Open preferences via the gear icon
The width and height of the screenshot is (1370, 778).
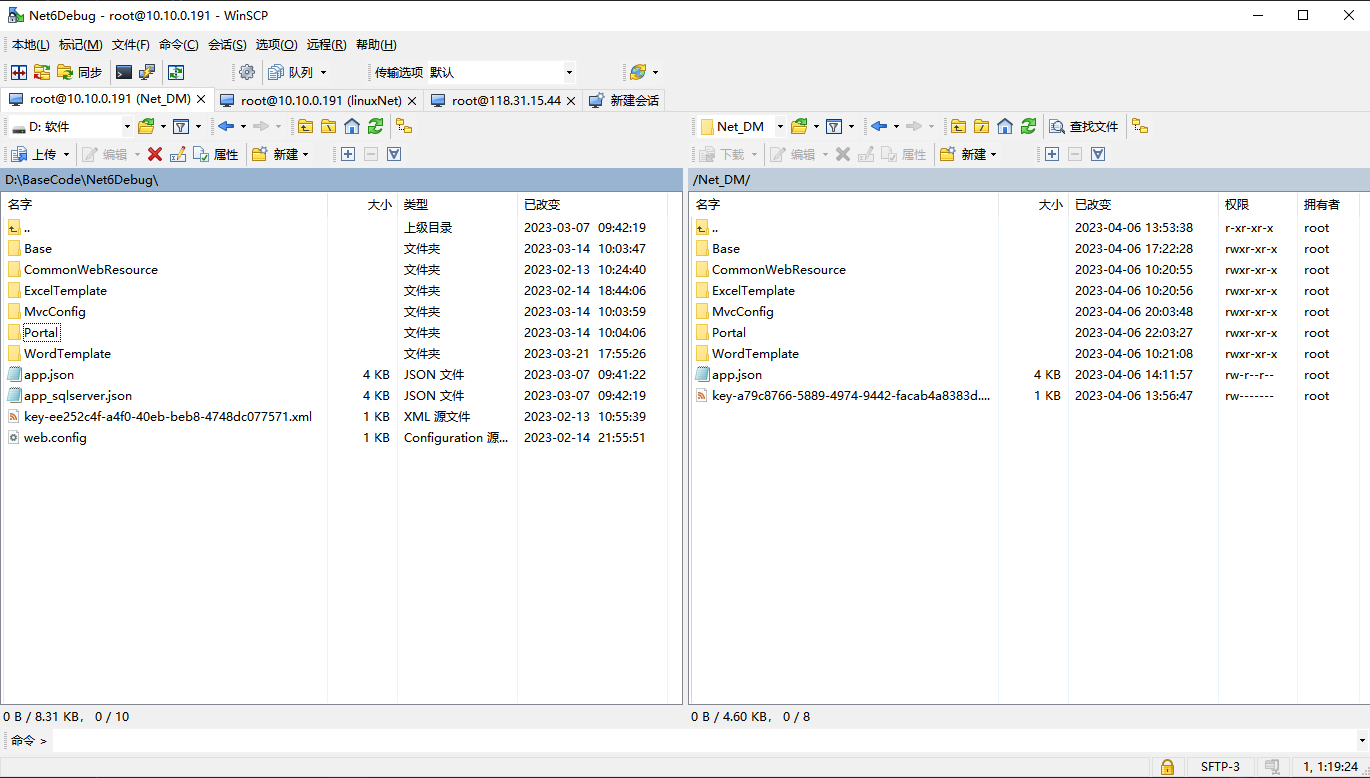pyautogui.click(x=247, y=72)
